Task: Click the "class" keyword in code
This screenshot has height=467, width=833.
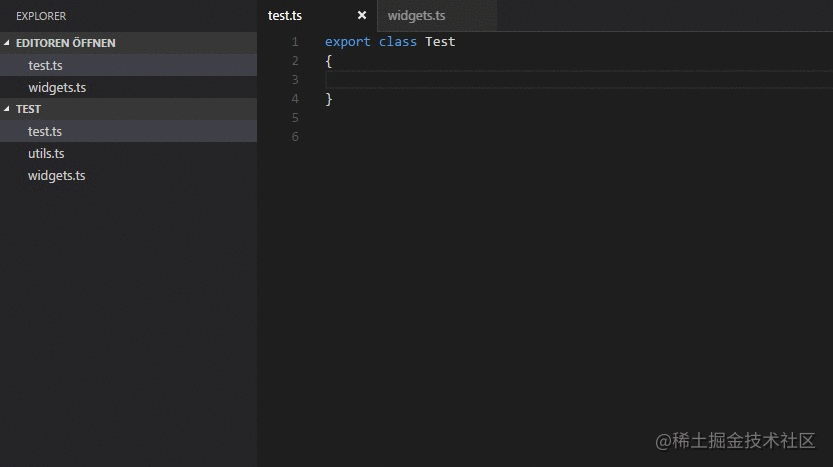Action: (397, 42)
